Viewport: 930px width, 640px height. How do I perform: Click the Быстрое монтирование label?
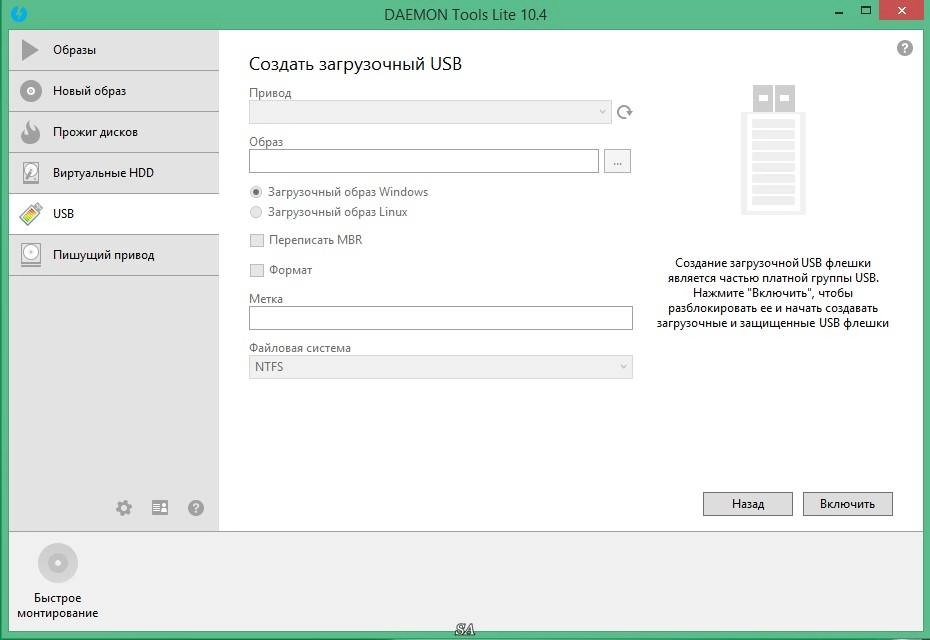(58, 606)
